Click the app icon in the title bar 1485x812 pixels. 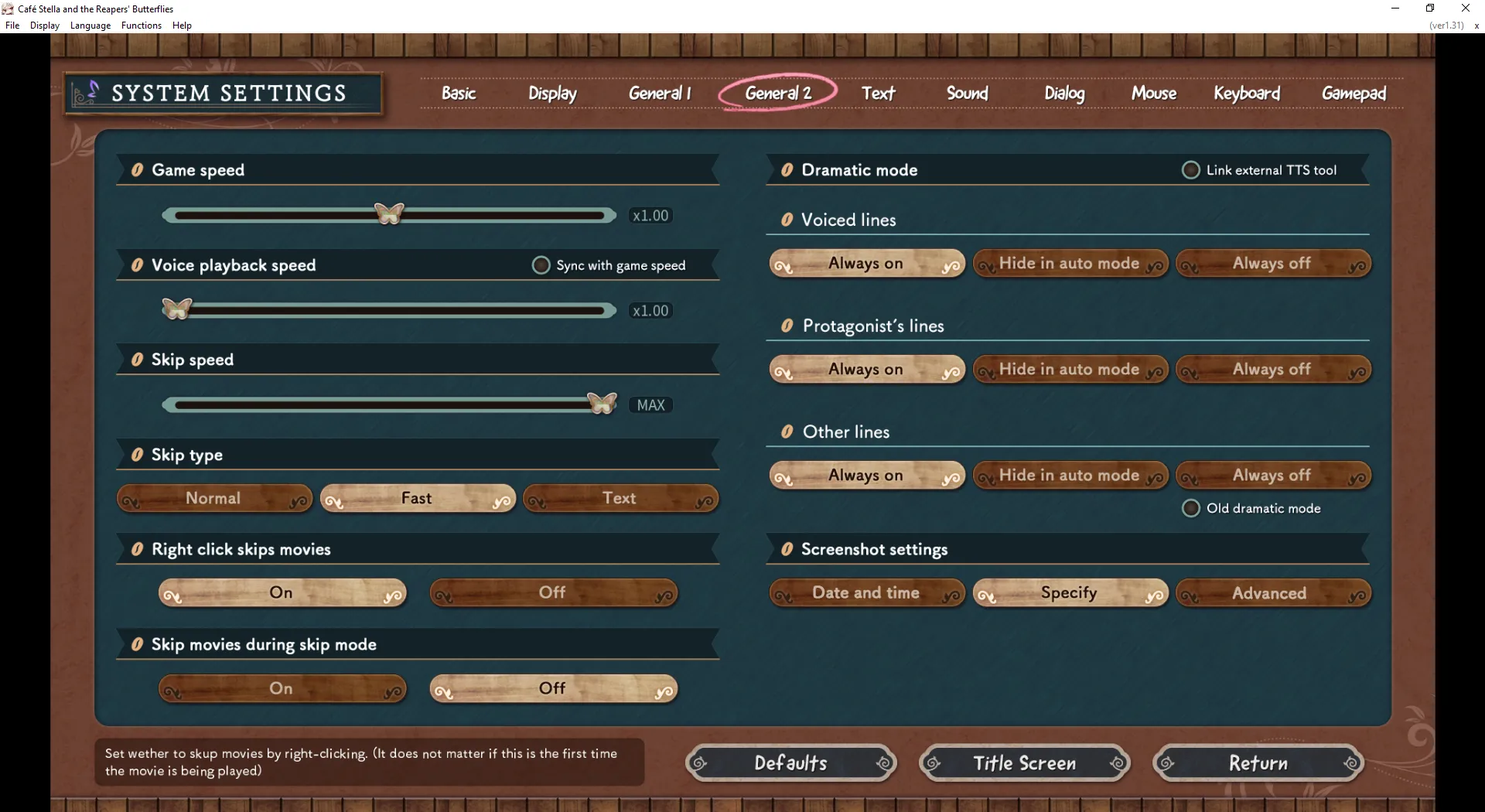(8, 9)
